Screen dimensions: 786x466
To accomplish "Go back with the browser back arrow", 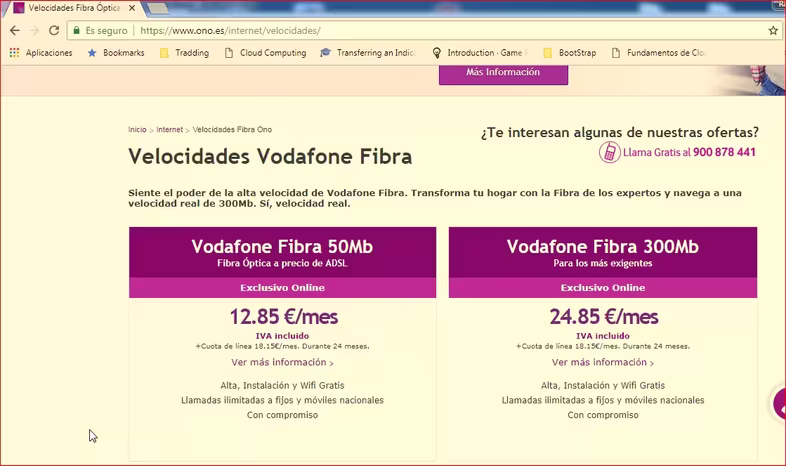I will (15, 31).
